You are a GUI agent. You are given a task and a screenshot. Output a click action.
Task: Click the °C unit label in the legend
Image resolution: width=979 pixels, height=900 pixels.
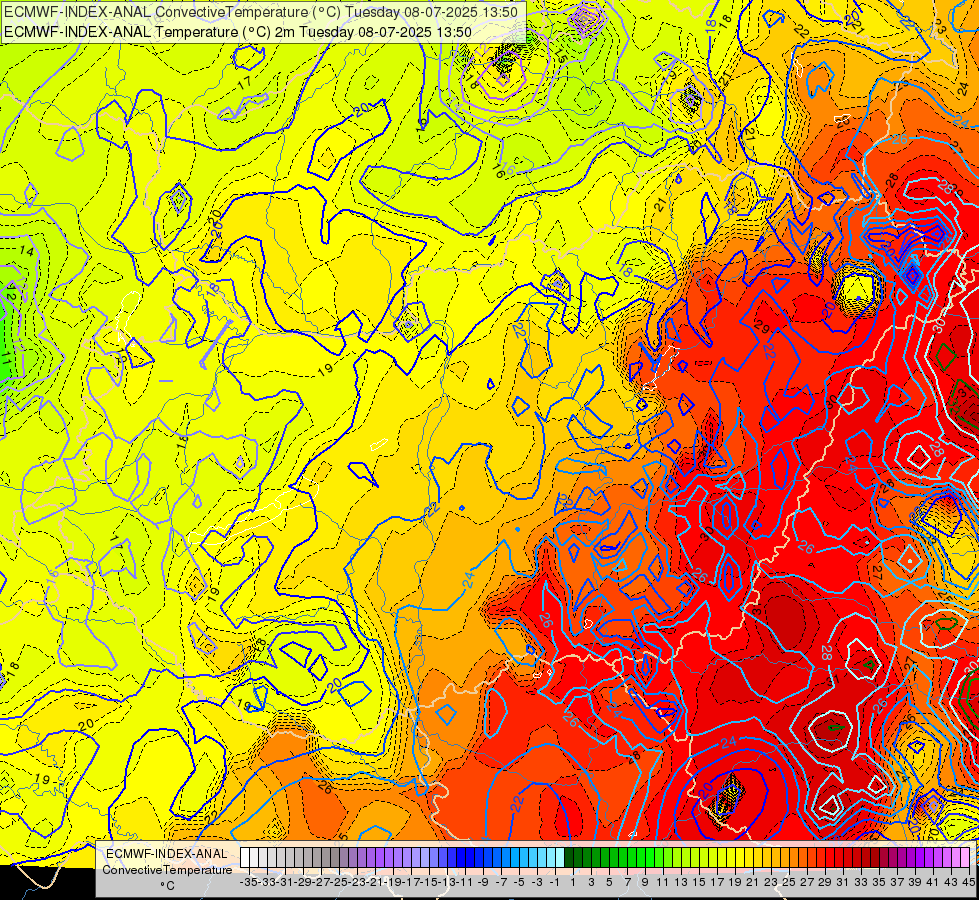point(167,886)
